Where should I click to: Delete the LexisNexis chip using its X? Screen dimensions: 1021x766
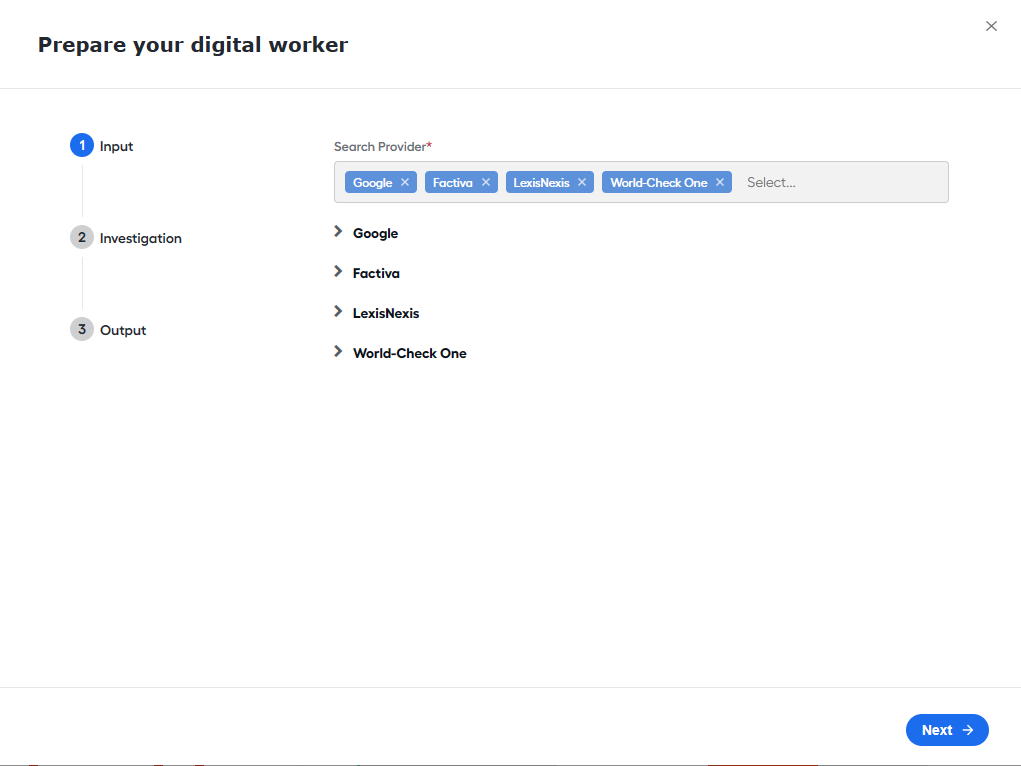(582, 182)
